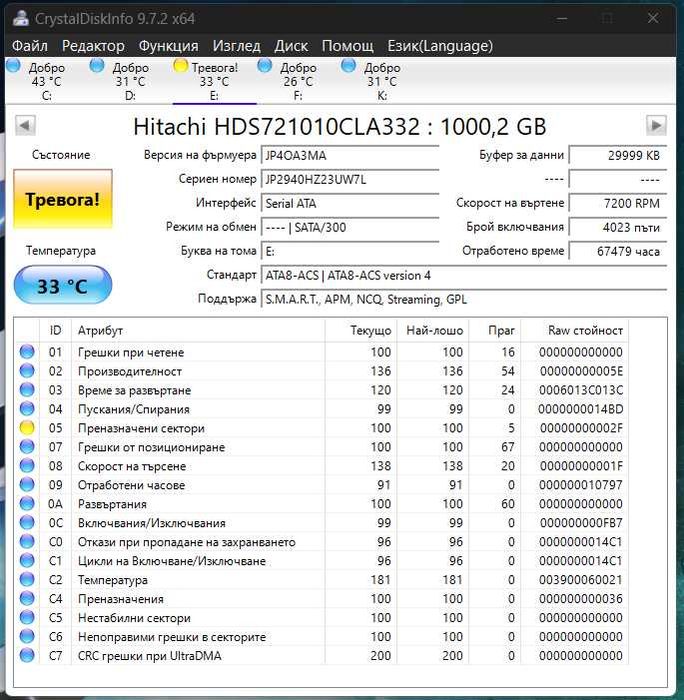Click the supported features S.M.A.R.T. field
Viewport: 684px width, 700px height.
point(464,299)
